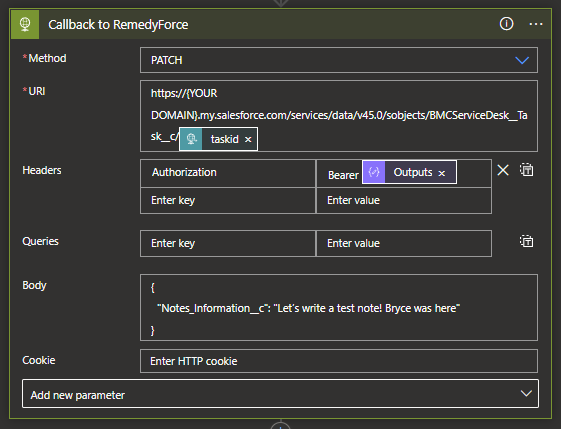The height and width of the screenshot is (429, 561).
Task: Select the Outputs expression token
Action: click(x=409, y=172)
